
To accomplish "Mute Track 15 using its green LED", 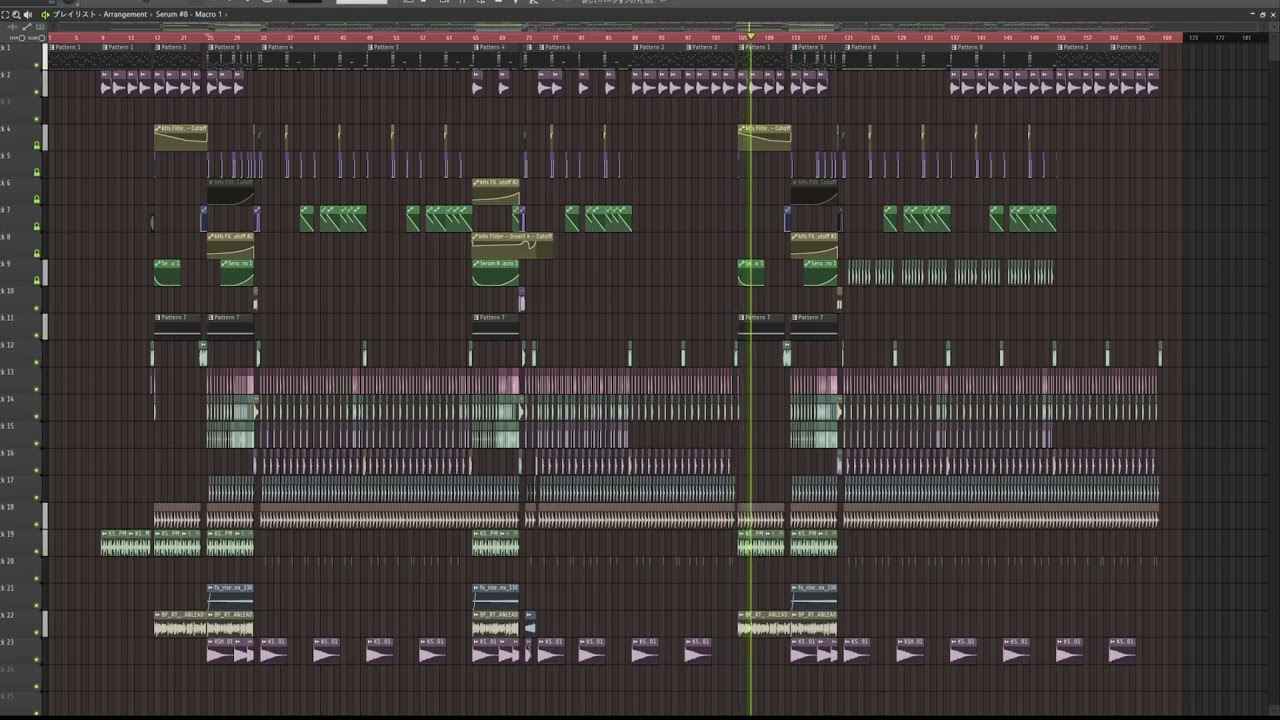I will pos(37,443).
